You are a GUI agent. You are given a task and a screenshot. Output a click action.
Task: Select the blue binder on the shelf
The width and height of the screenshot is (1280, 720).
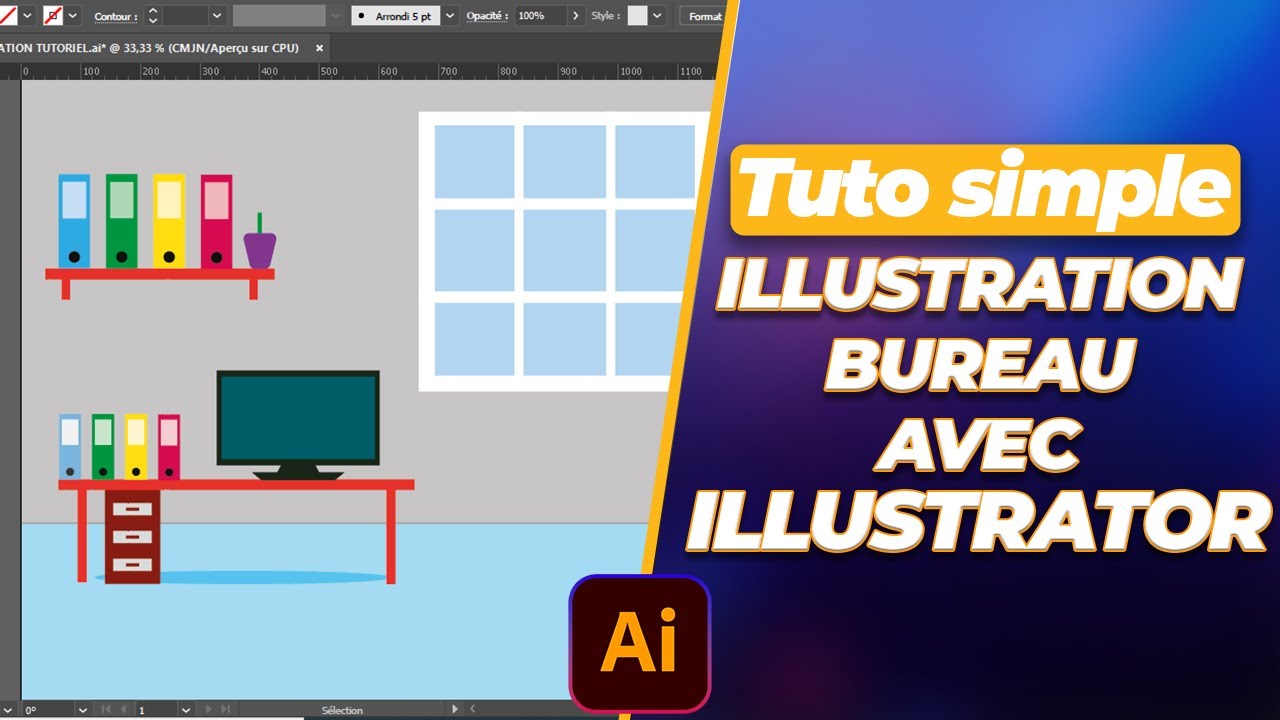click(x=74, y=222)
